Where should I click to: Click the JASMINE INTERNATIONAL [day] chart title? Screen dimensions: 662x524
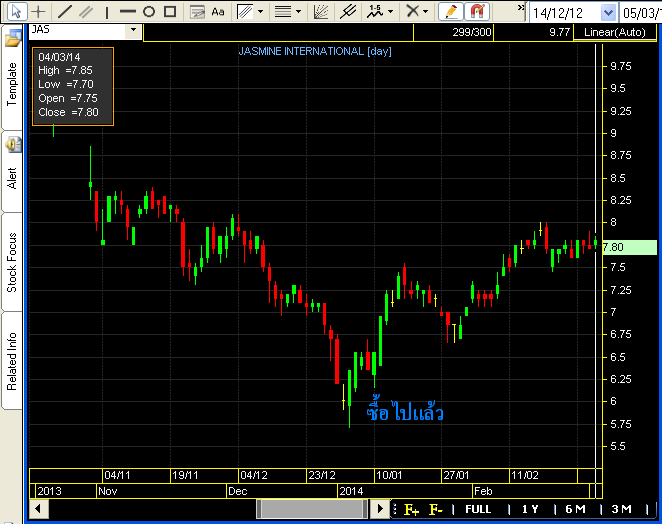(x=315, y=51)
